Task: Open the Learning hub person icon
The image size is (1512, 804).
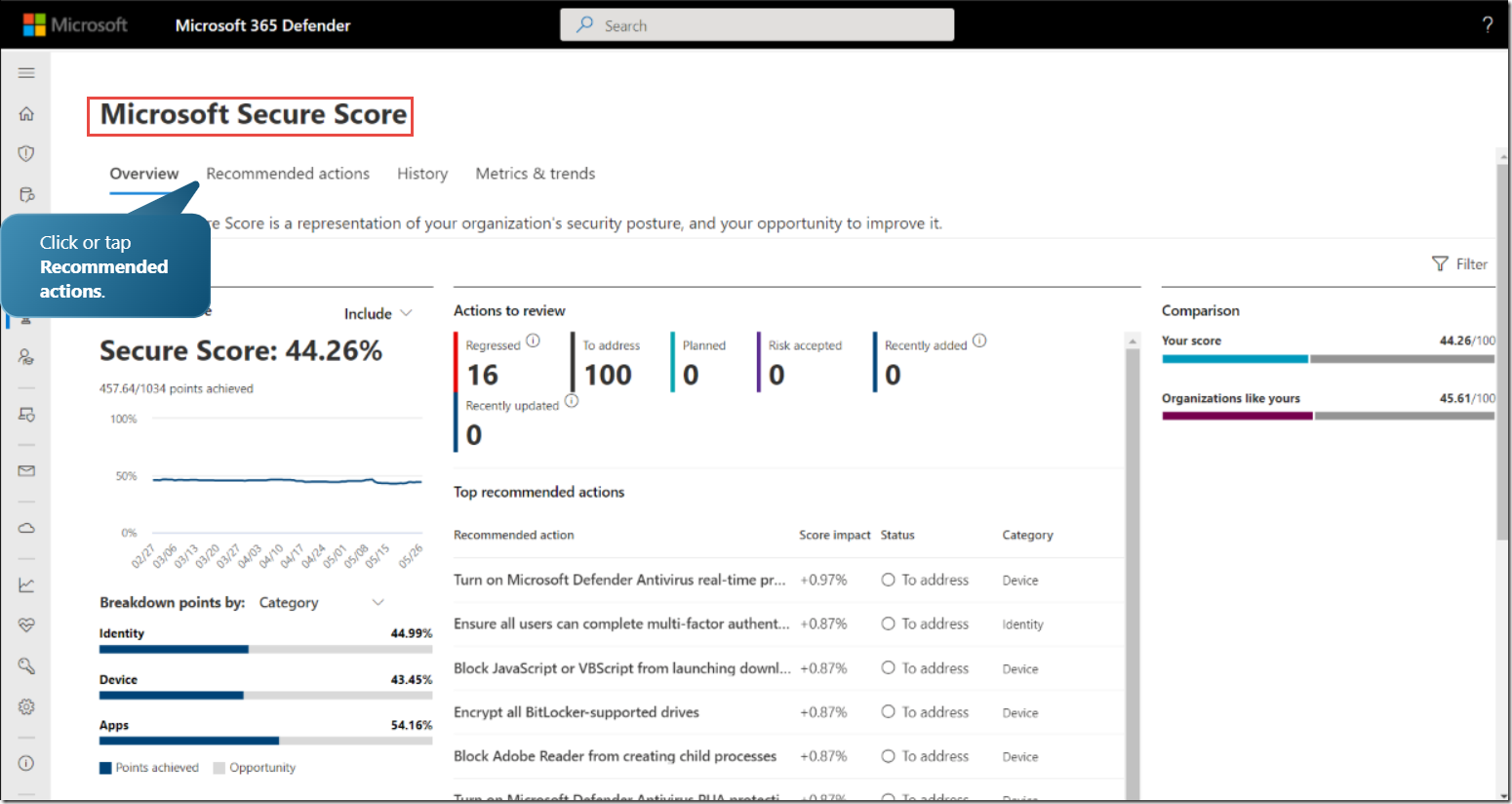Action: pos(26,357)
